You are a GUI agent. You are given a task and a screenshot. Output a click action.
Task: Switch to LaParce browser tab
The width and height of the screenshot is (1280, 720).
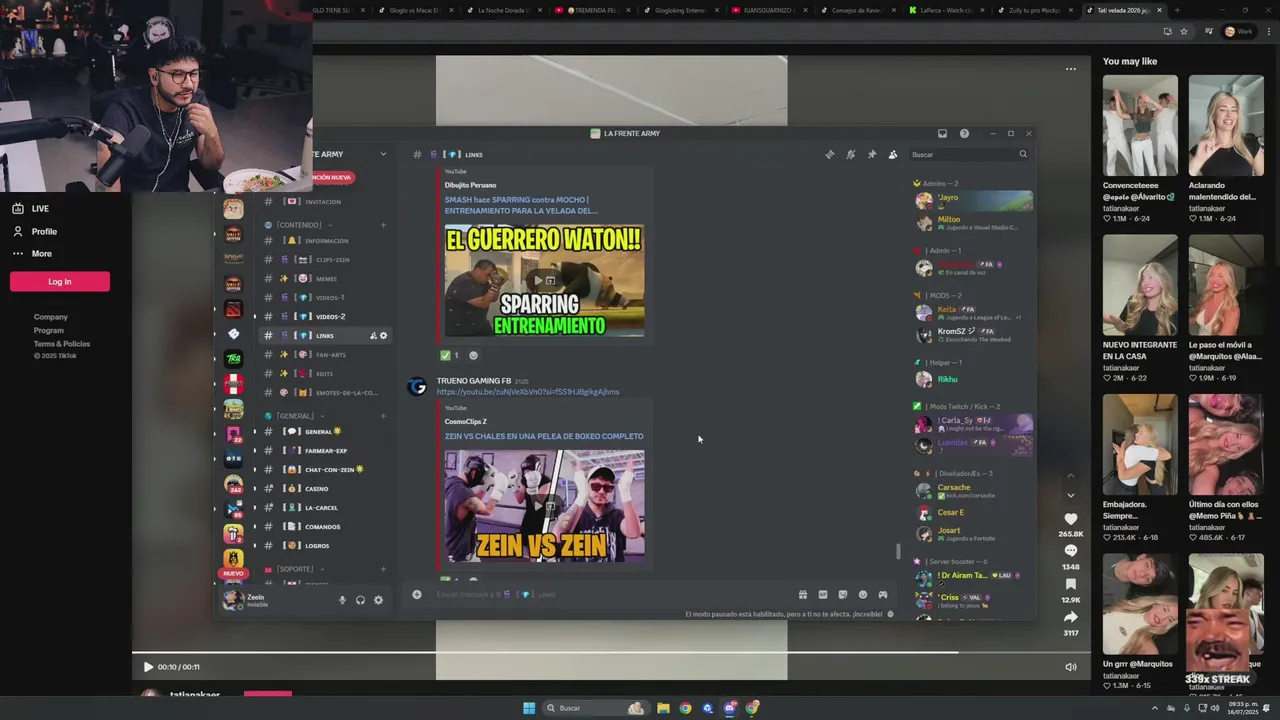click(947, 10)
